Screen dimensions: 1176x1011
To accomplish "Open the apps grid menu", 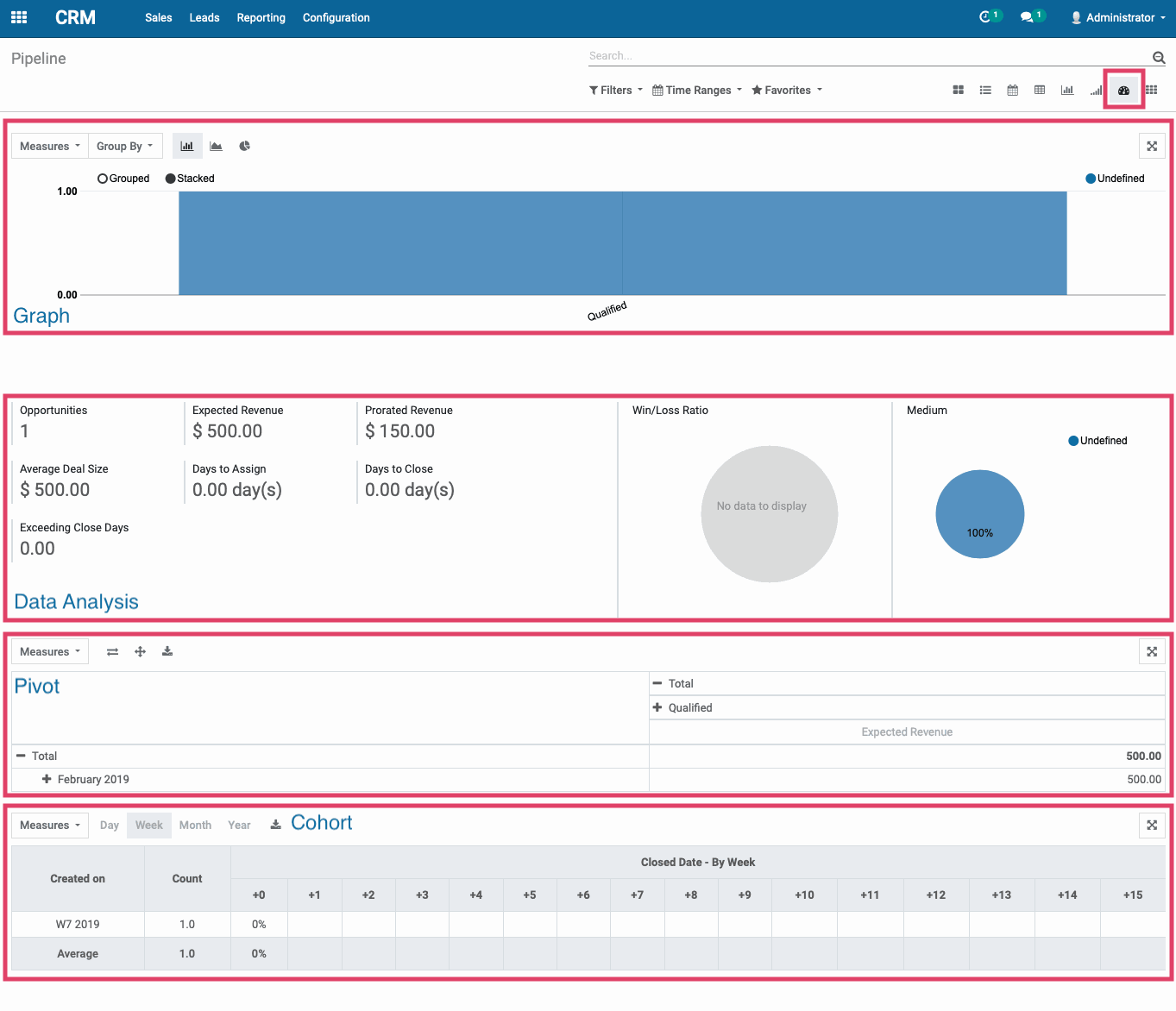I will [x=19, y=17].
